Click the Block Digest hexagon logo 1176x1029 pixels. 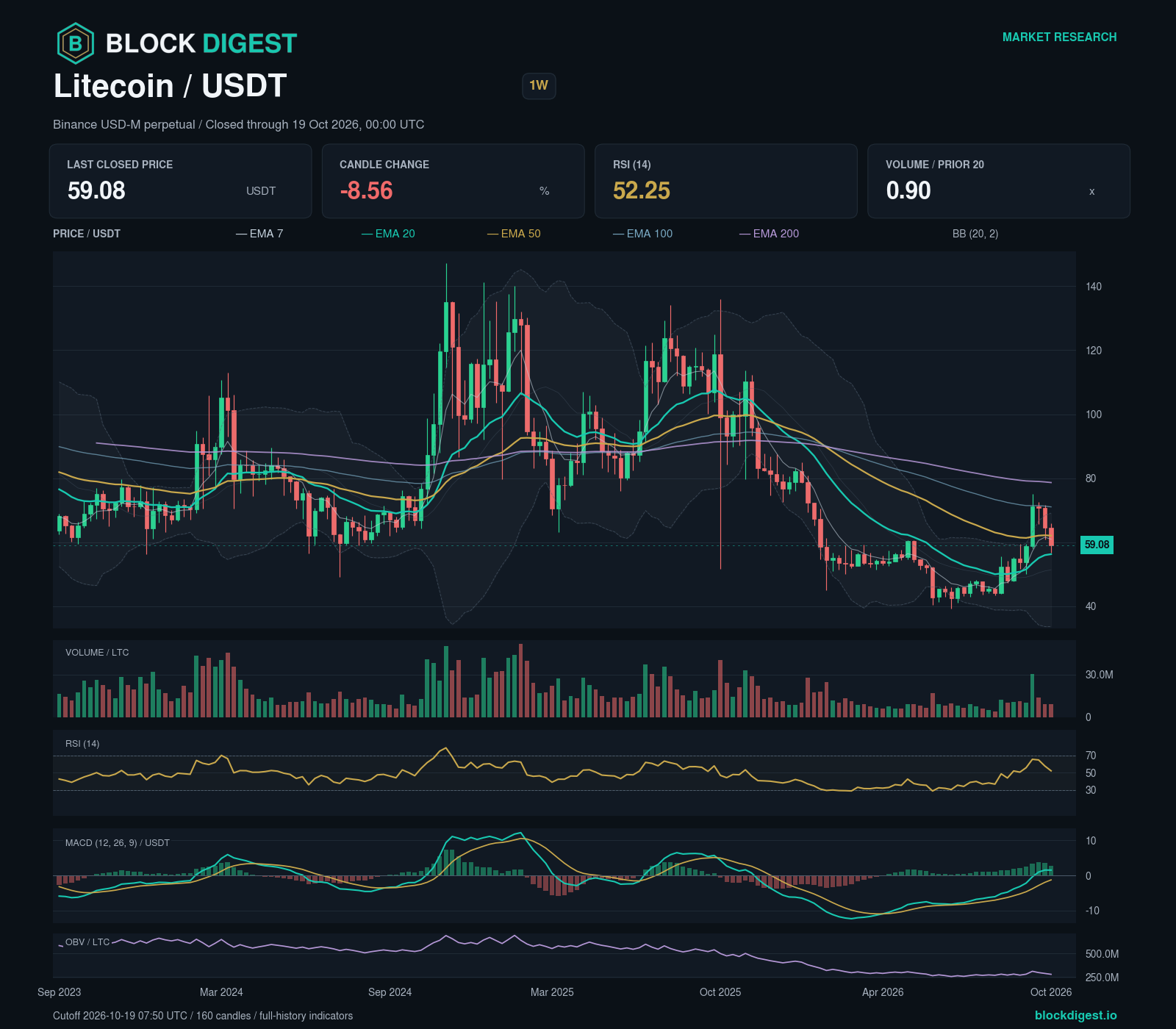tap(76, 43)
